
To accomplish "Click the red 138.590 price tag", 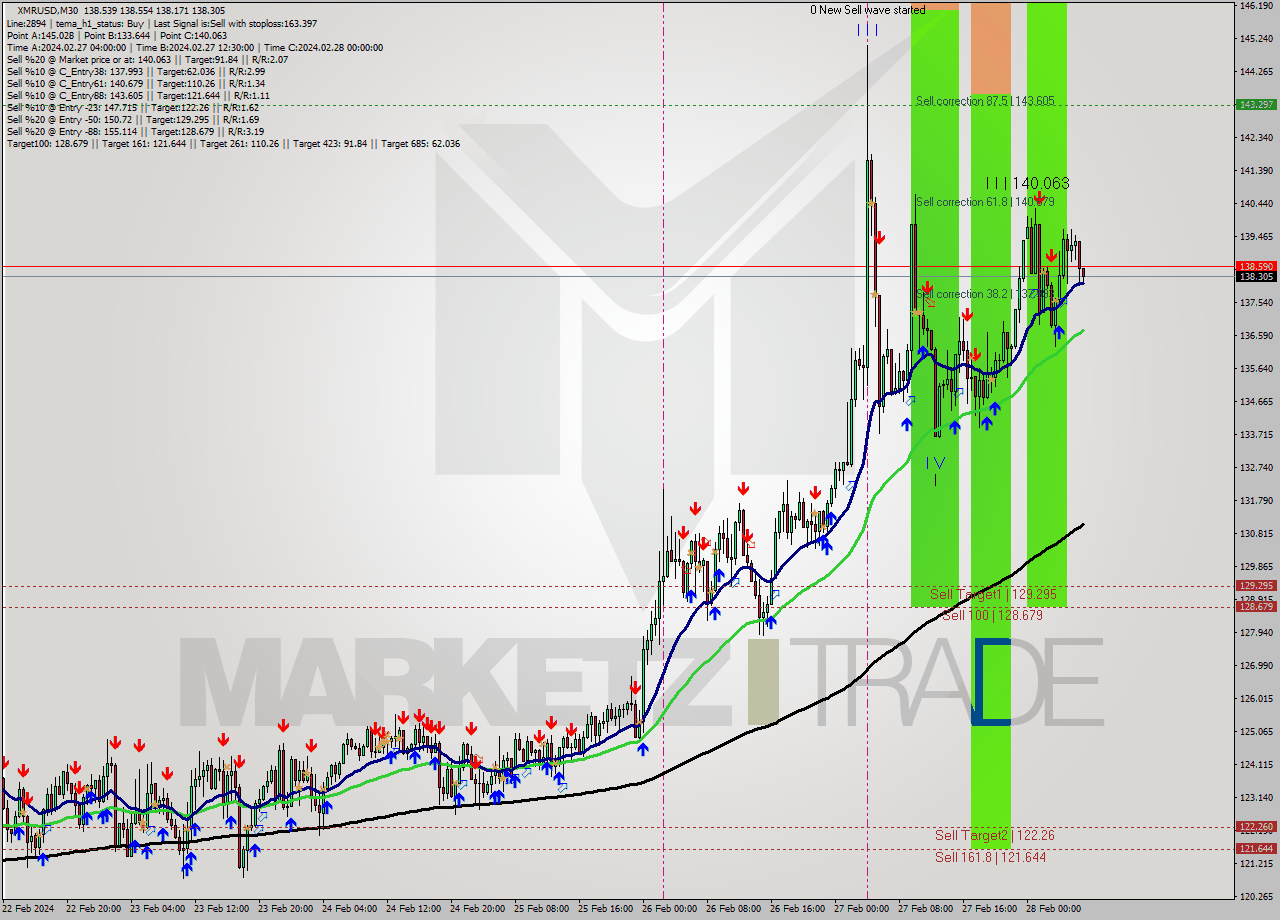I will tap(1256, 267).
